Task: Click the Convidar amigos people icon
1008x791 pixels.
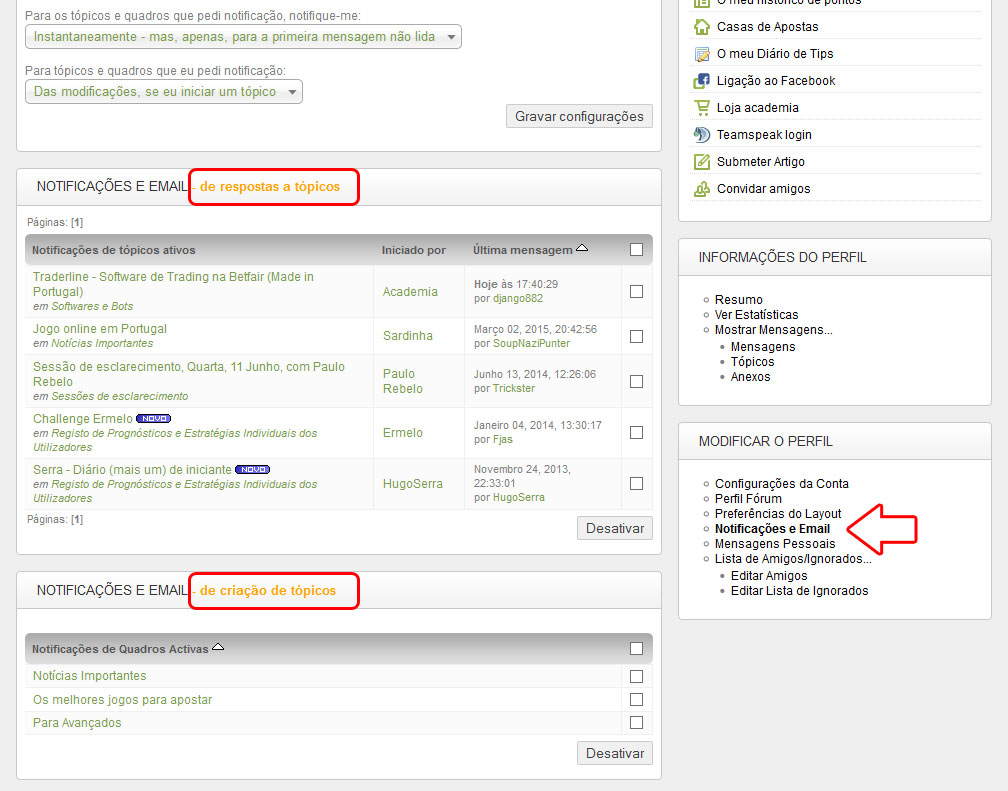Action: (702, 189)
